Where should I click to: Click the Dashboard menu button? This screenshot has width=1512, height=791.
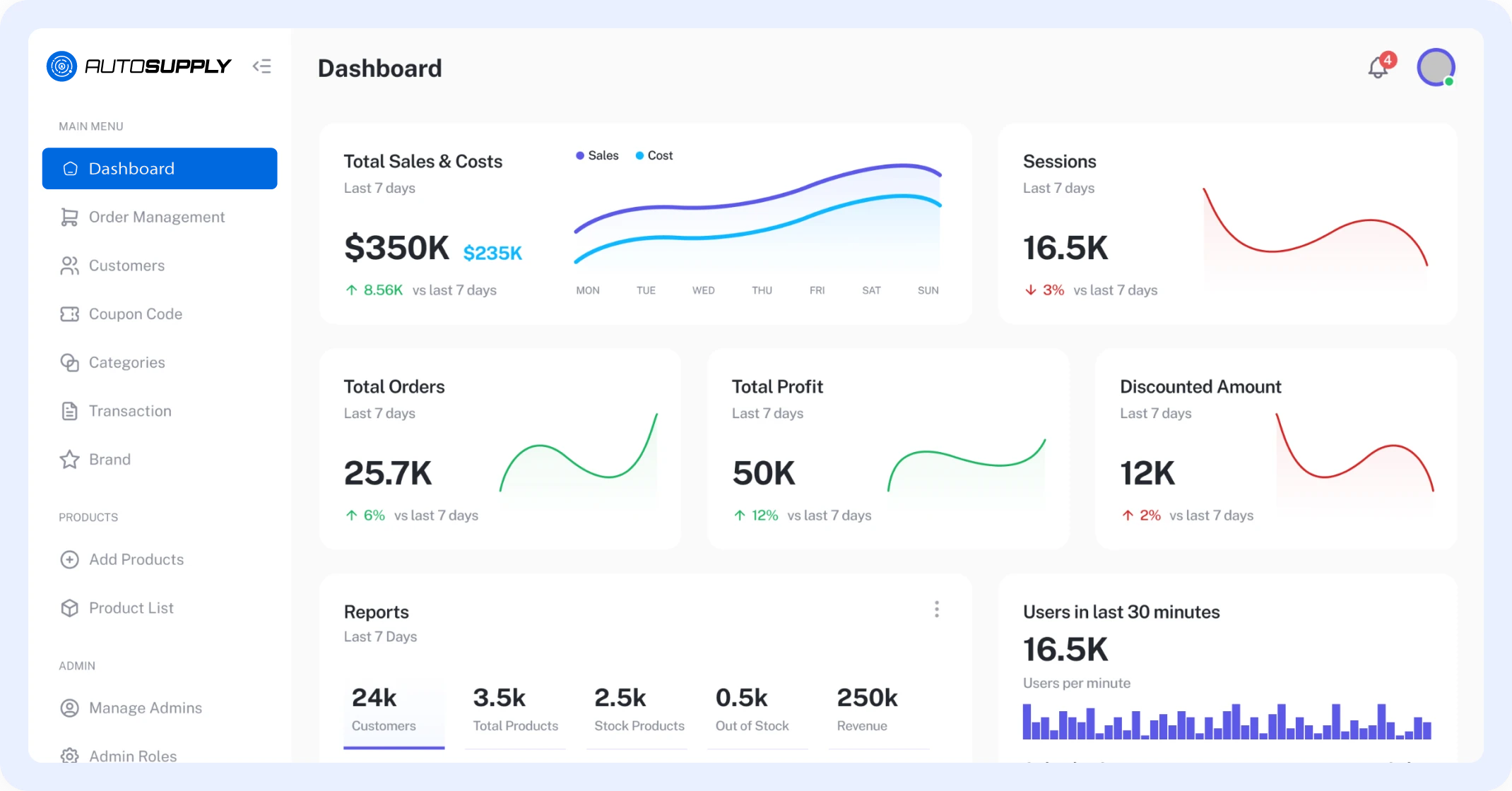click(x=160, y=169)
